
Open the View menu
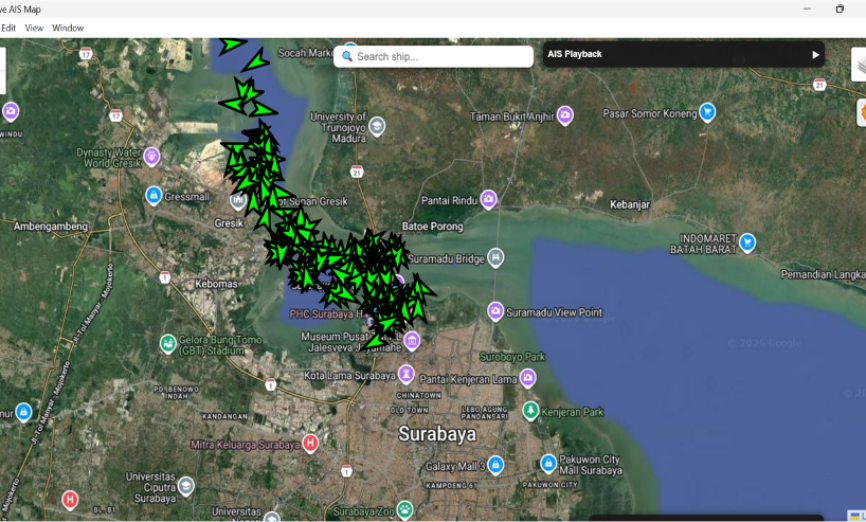[34, 28]
